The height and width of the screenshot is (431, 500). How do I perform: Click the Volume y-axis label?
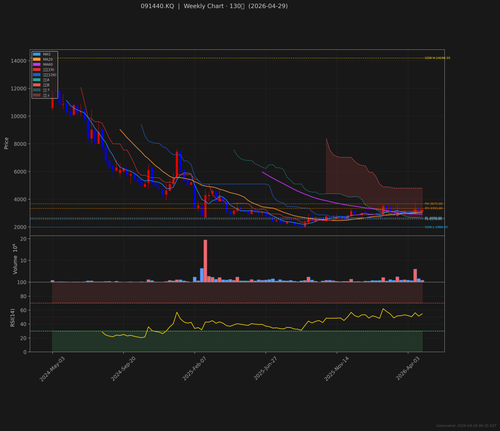15,260
